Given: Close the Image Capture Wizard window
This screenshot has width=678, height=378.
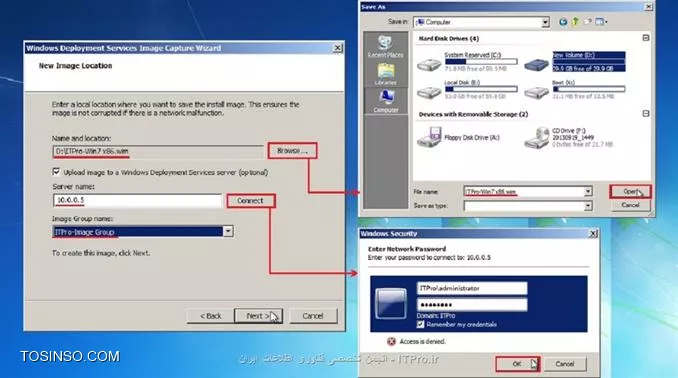Looking at the screenshot, I should (x=338, y=48).
